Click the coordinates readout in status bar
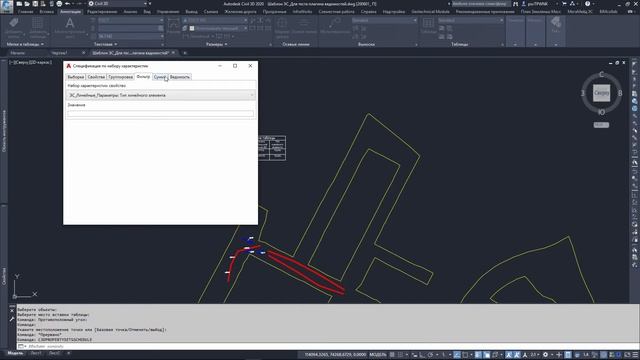 pyautogui.click(x=336, y=355)
